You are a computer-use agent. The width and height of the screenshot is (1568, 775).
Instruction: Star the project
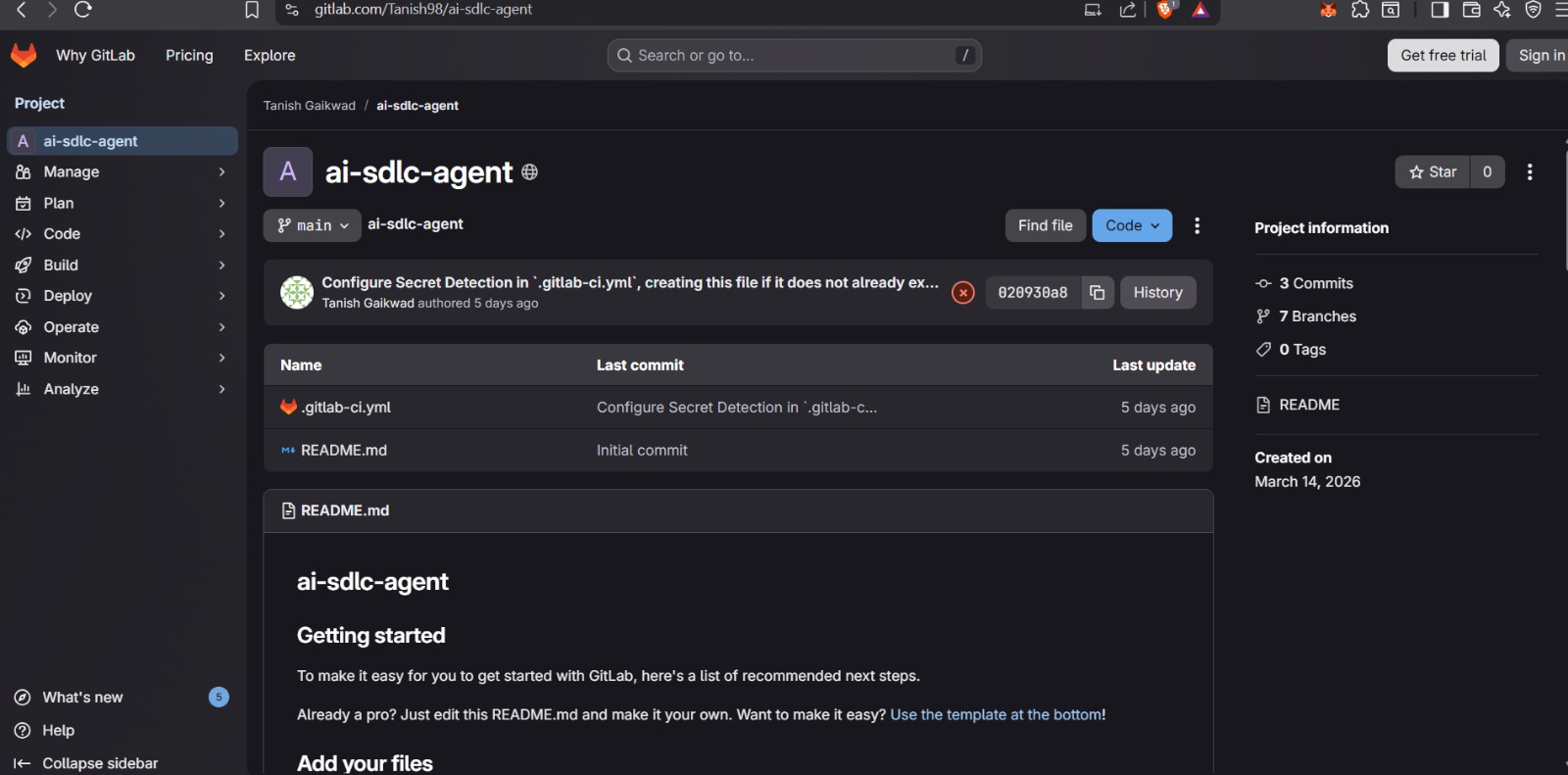click(x=1432, y=171)
